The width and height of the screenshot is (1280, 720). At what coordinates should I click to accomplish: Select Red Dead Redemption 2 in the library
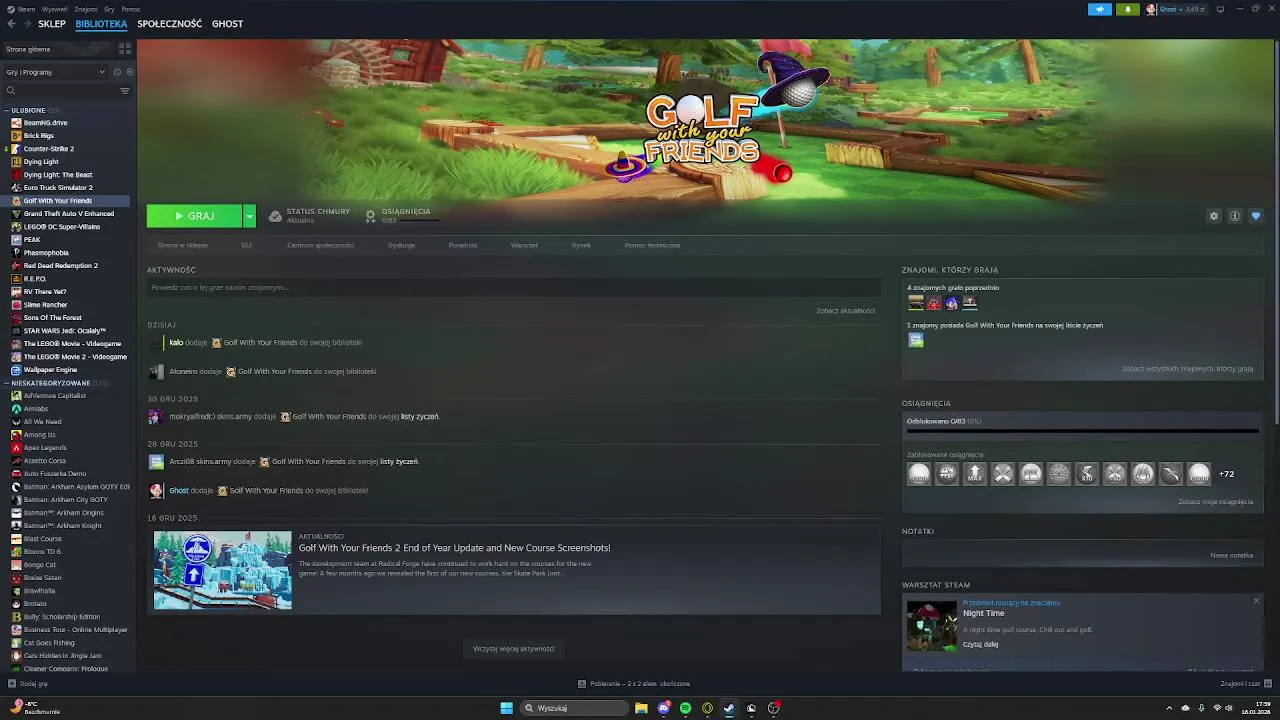[x=60, y=266]
